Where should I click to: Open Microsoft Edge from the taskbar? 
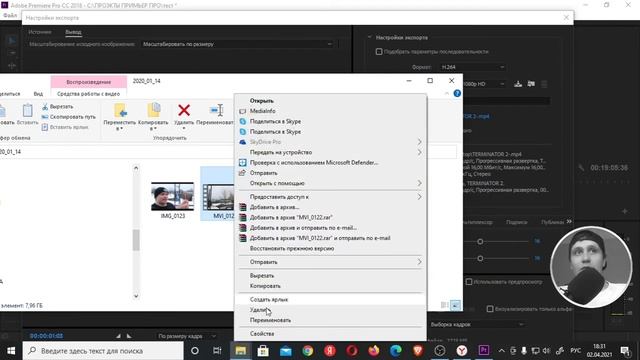(396, 351)
